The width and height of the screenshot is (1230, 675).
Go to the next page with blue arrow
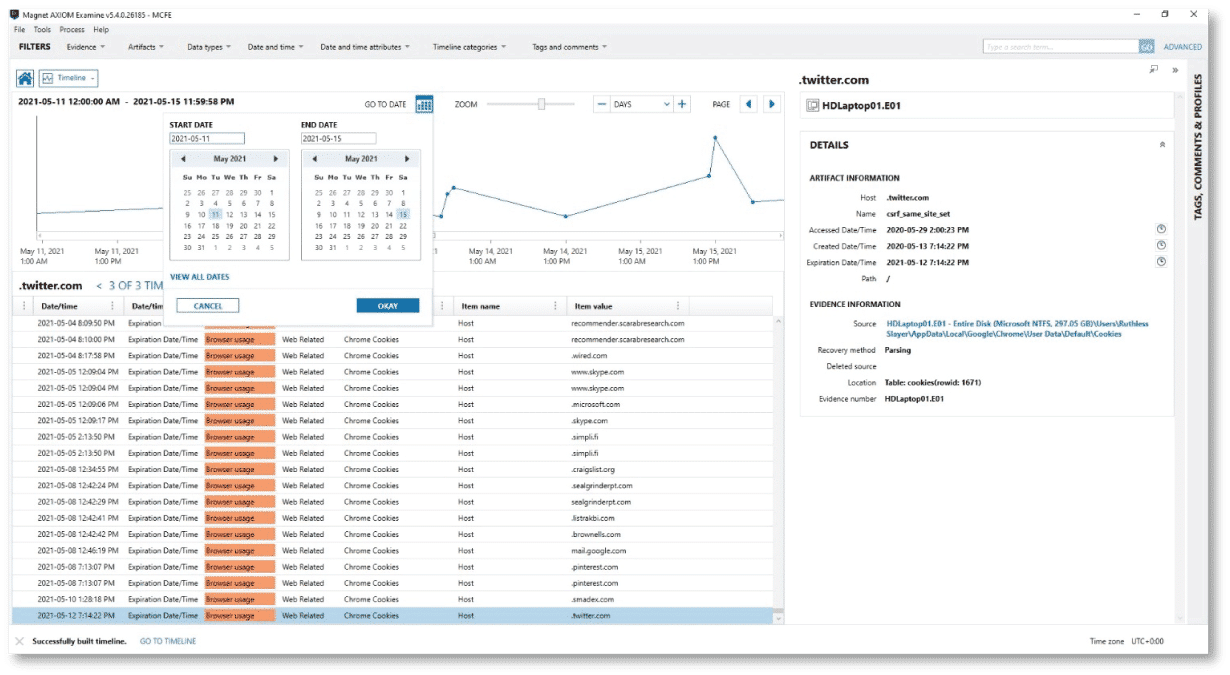click(771, 103)
